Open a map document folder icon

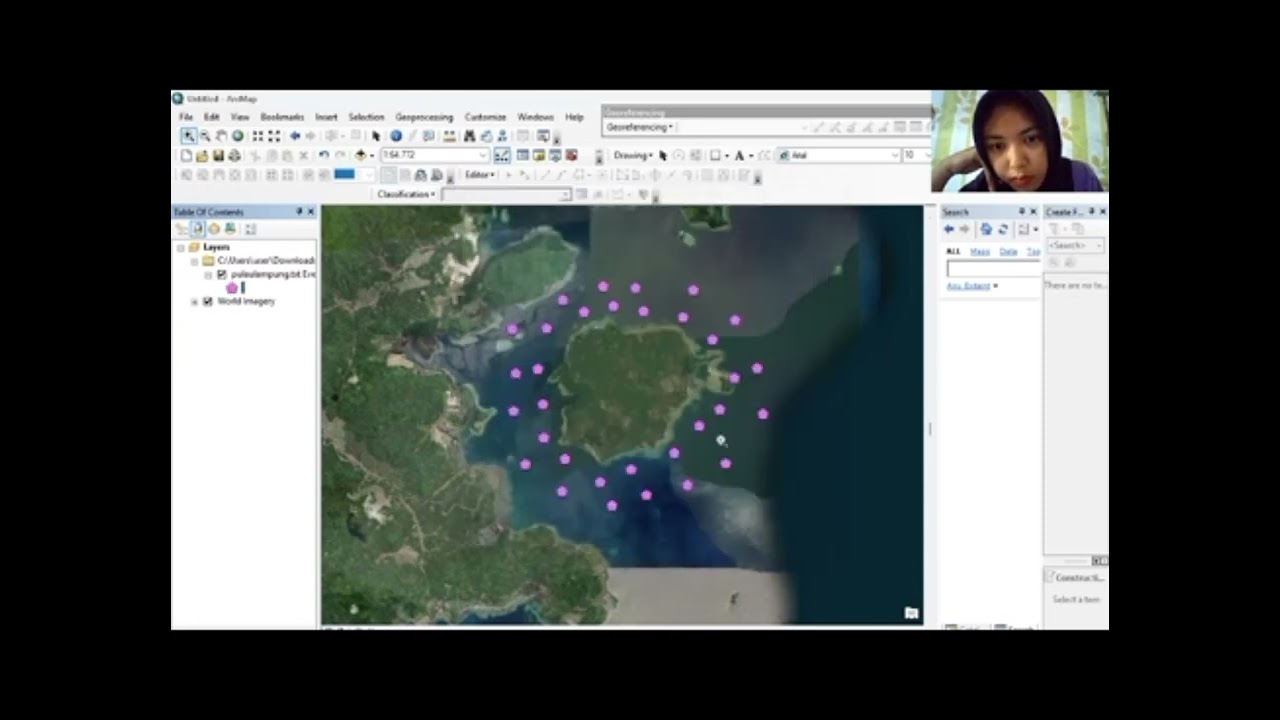click(x=202, y=155)
